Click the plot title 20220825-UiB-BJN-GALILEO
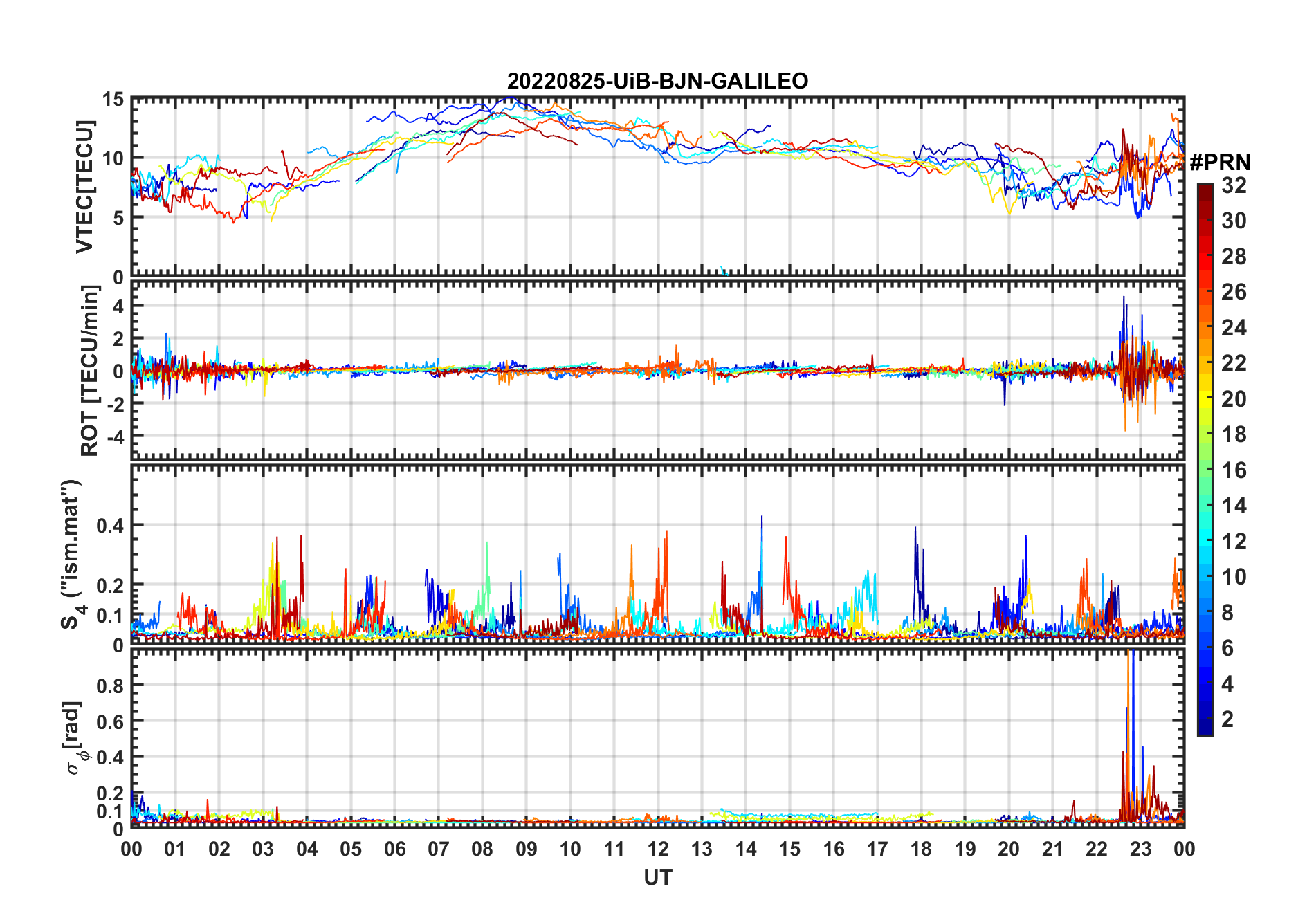The image size is (1316, 920). tap(657, 82)
